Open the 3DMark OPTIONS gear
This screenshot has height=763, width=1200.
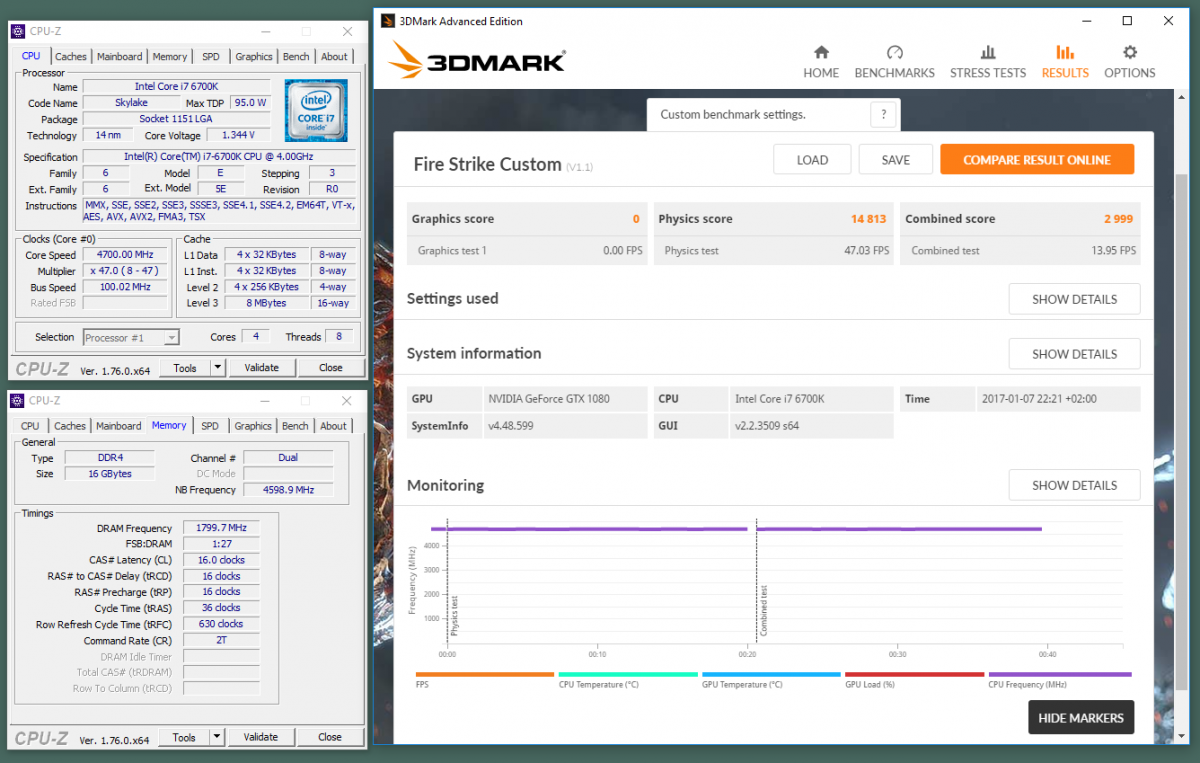1129,62
